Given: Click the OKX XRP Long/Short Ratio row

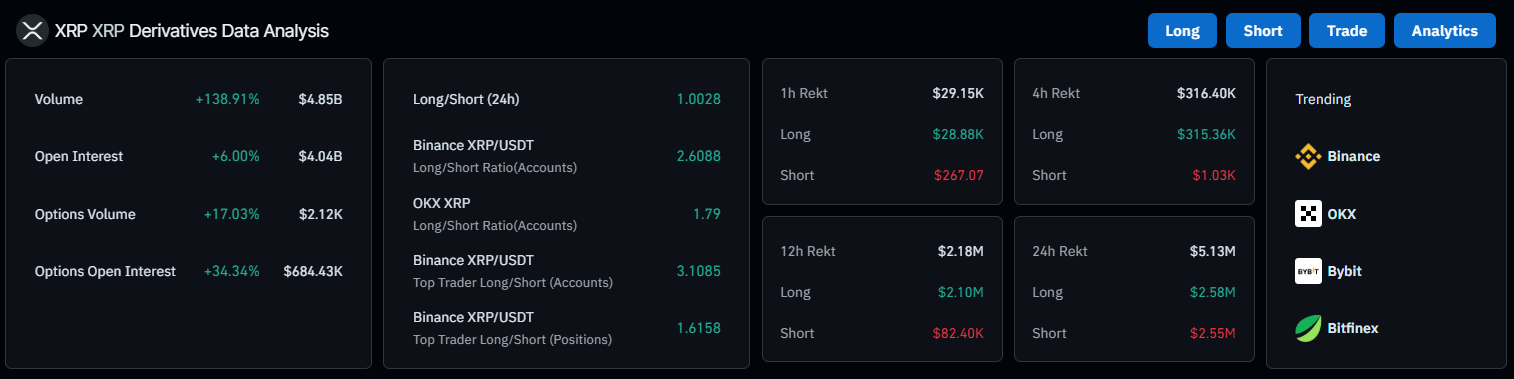Looking at the screenshot, I should 567,214.
